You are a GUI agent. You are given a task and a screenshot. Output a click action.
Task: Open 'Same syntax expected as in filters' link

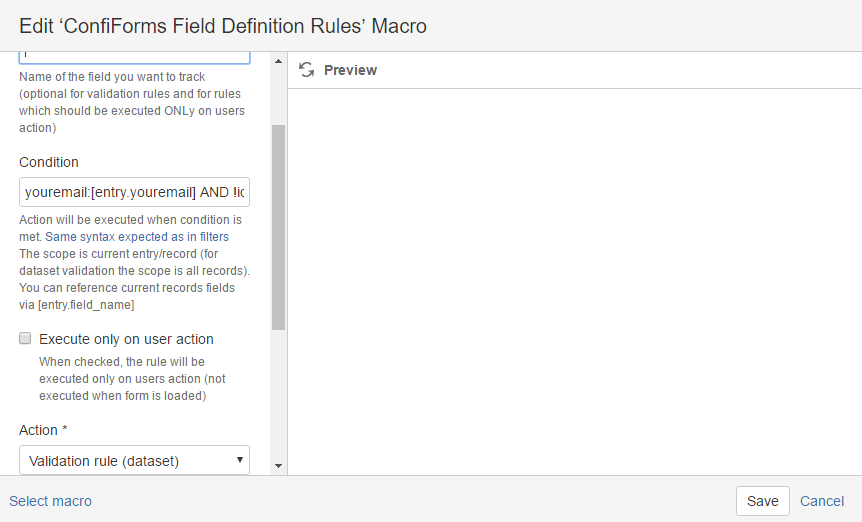point(137,237)
